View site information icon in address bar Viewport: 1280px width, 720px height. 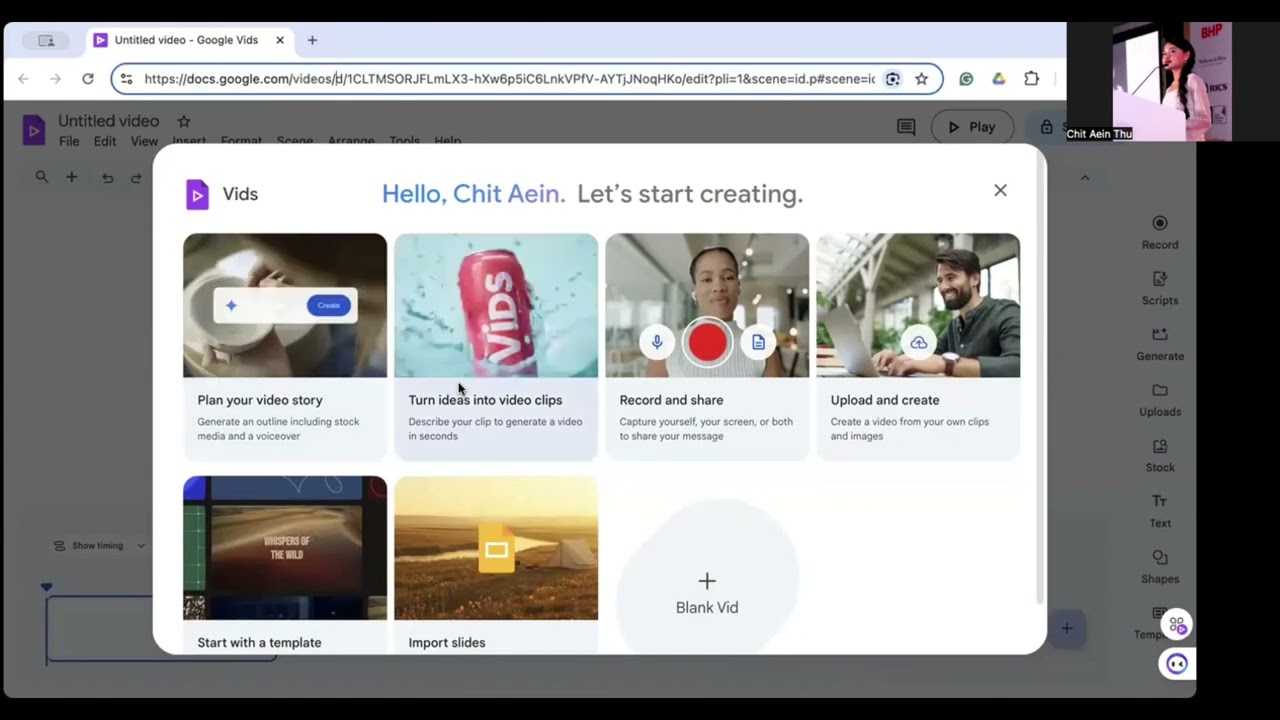pyautogui.click(x=126, y=79)
